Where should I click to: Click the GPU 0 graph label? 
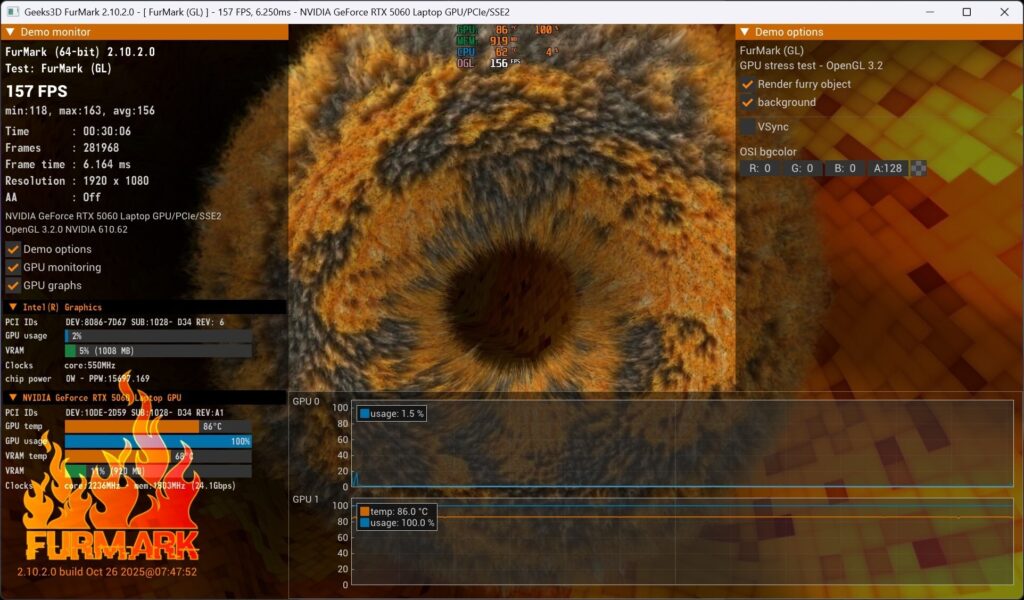(306, 402)
